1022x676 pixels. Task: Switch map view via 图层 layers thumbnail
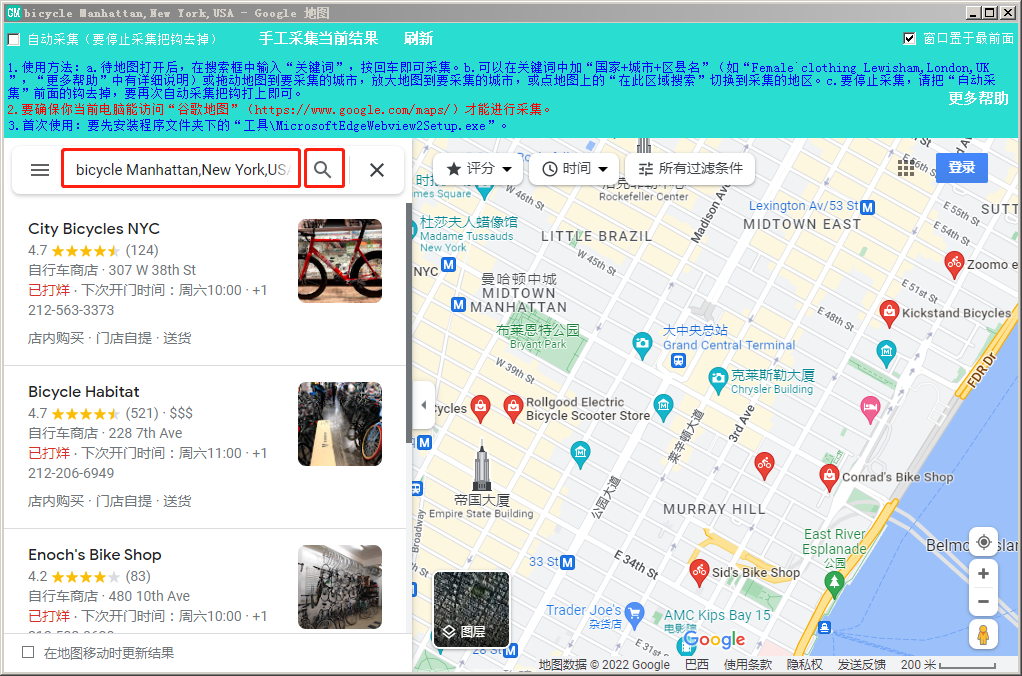coord(471,608)
